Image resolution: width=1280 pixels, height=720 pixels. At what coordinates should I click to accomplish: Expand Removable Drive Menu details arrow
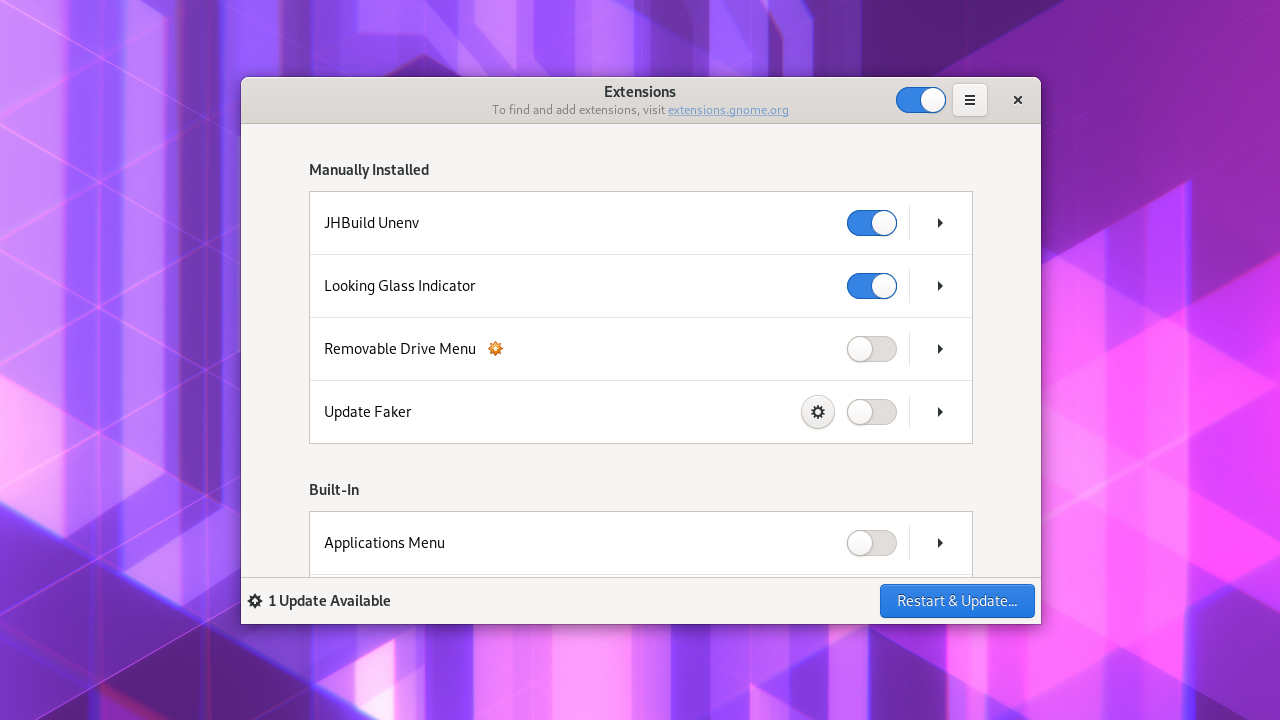940,349
